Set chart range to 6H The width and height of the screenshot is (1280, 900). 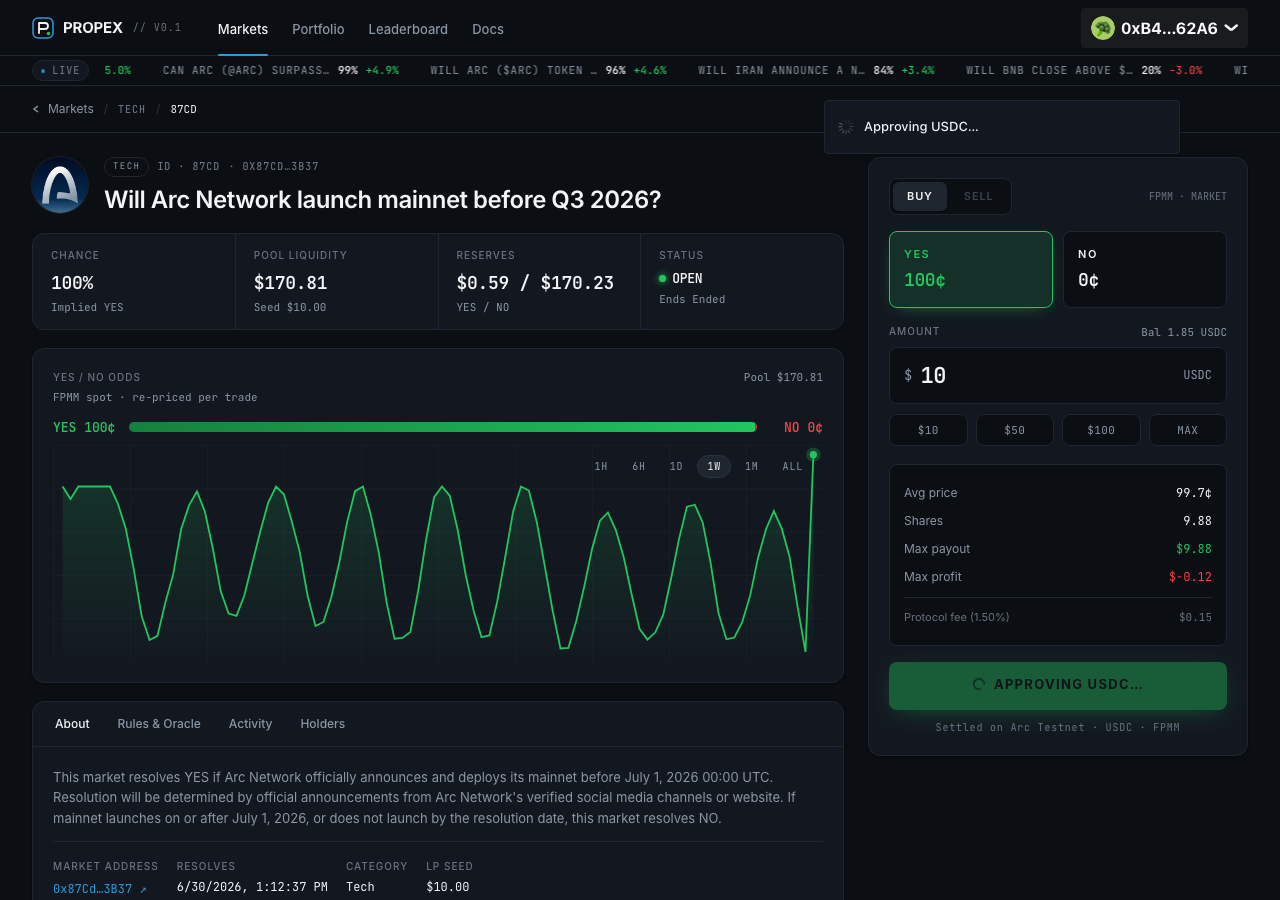638,467
